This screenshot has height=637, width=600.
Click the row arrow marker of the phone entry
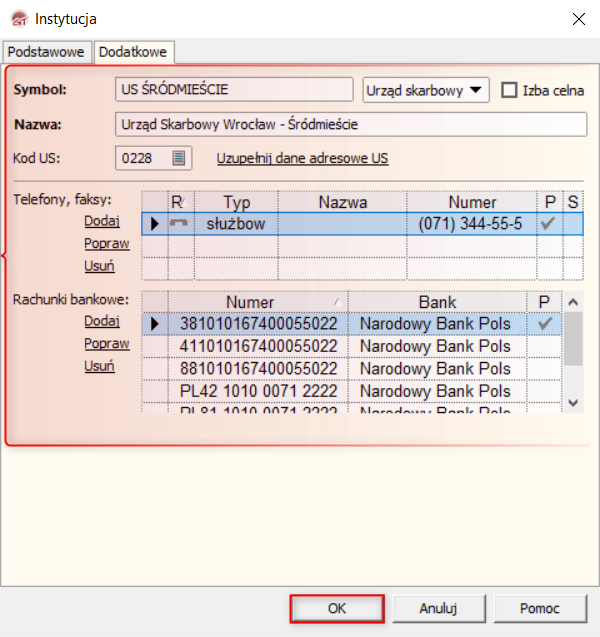(154, 223)
